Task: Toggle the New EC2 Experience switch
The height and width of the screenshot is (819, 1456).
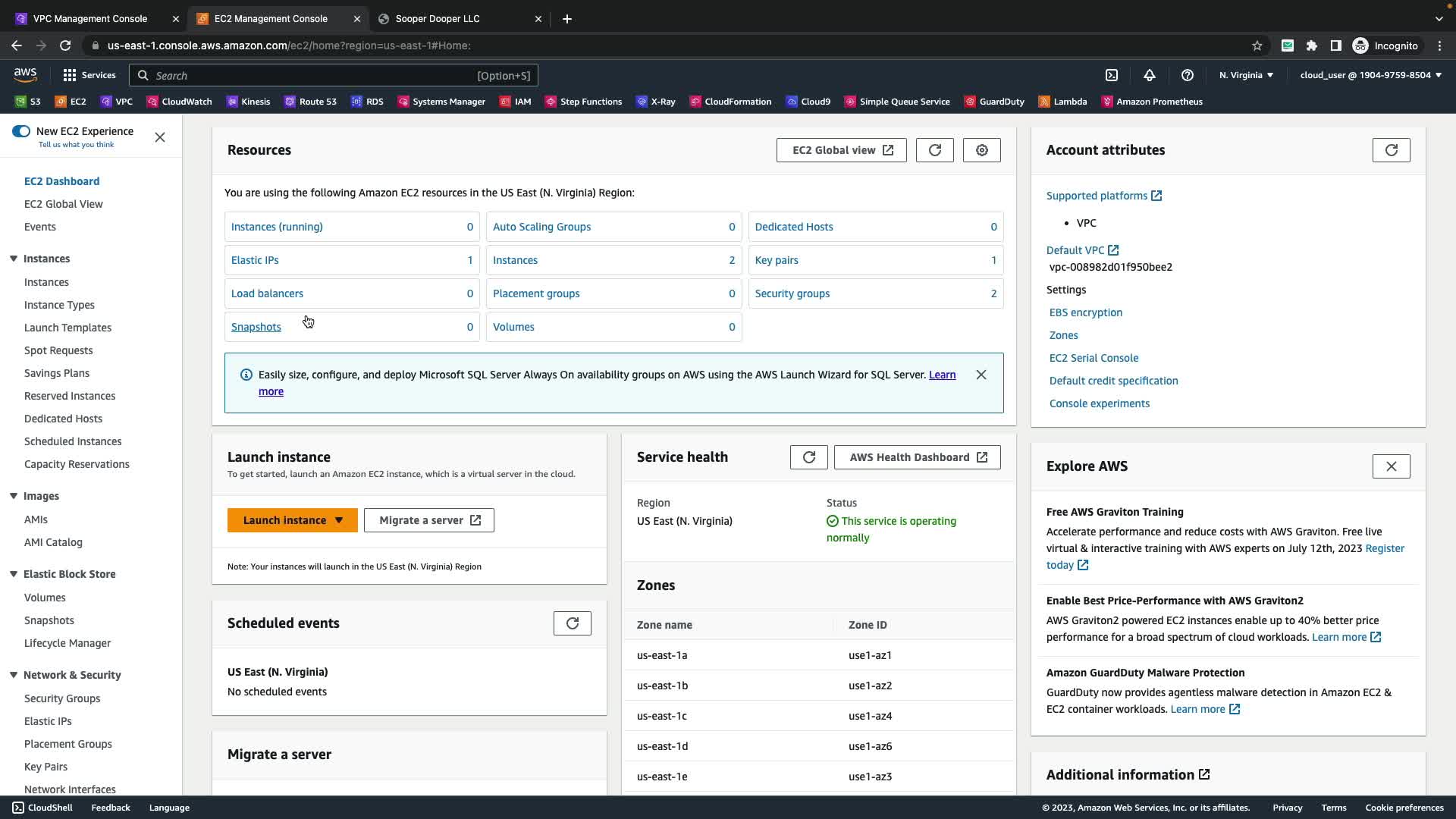Action: pos(21,131)
